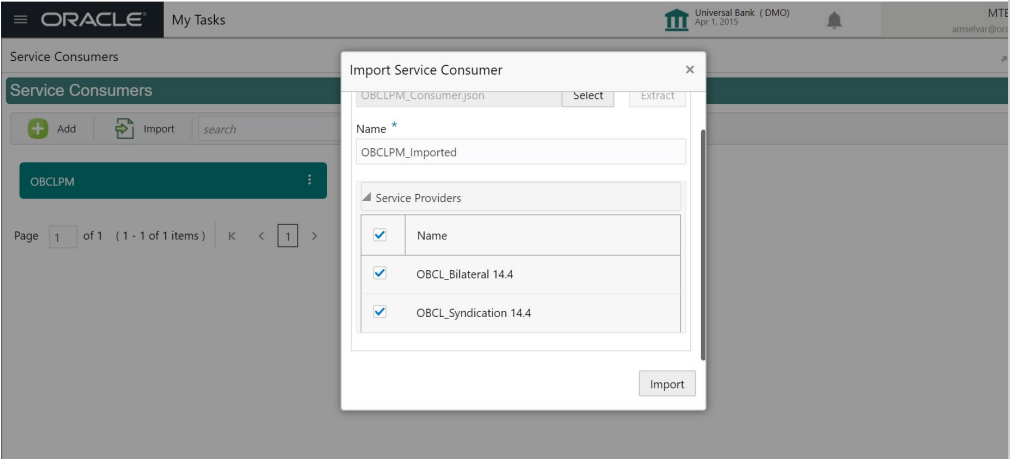
Task: Click the OBCL_Bilateral 14.4 row text
Action: tap(464, 274)
